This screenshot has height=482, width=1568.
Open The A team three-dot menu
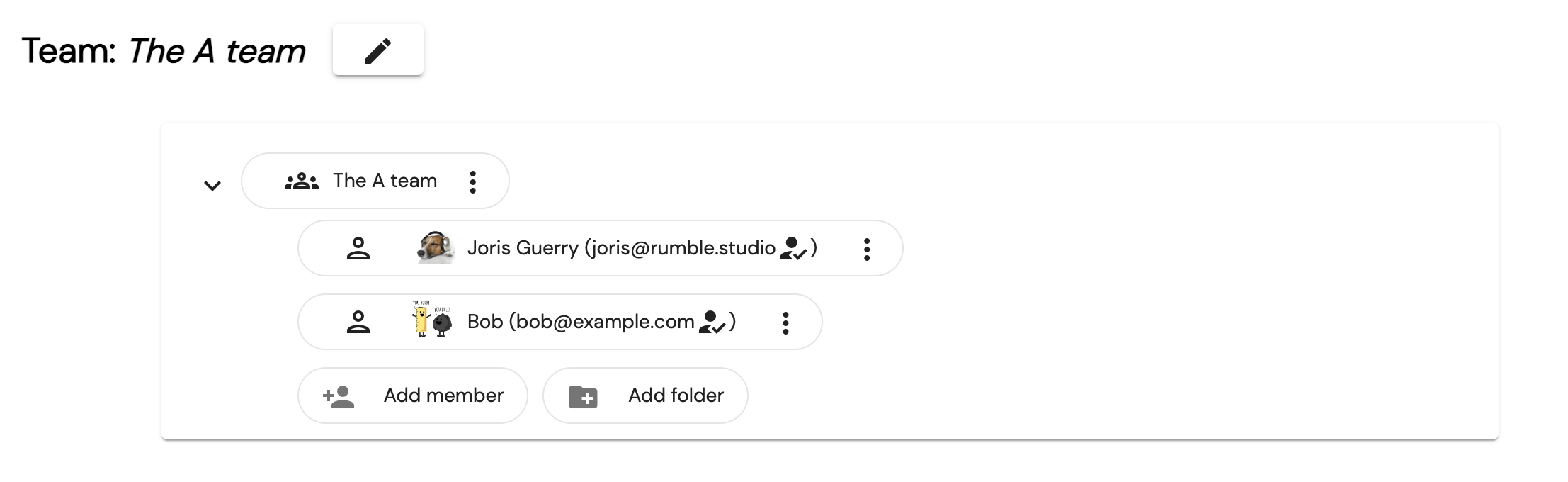click(x=473, y=181)
